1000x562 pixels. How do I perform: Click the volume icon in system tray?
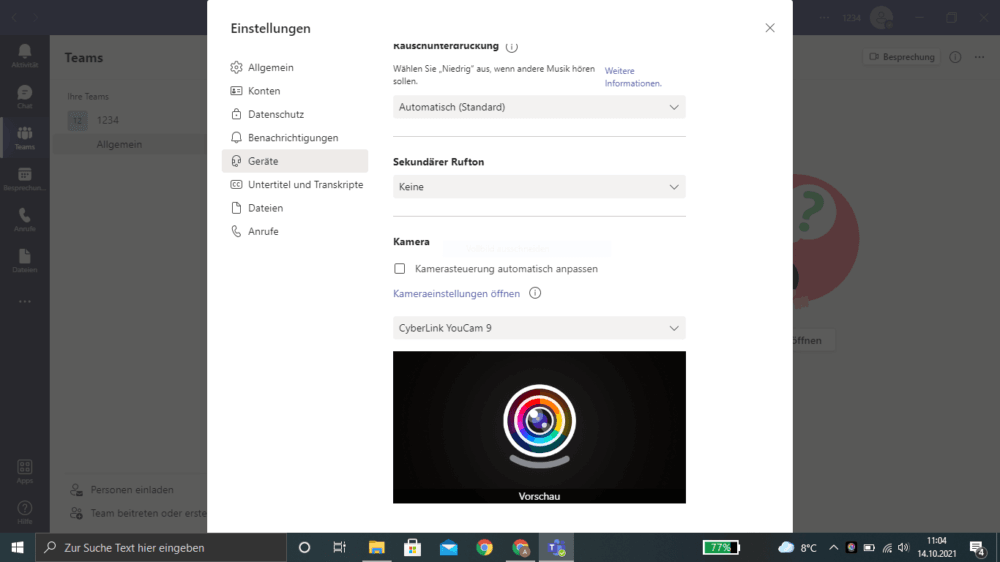pyautogui.click(x=903, y=547)
